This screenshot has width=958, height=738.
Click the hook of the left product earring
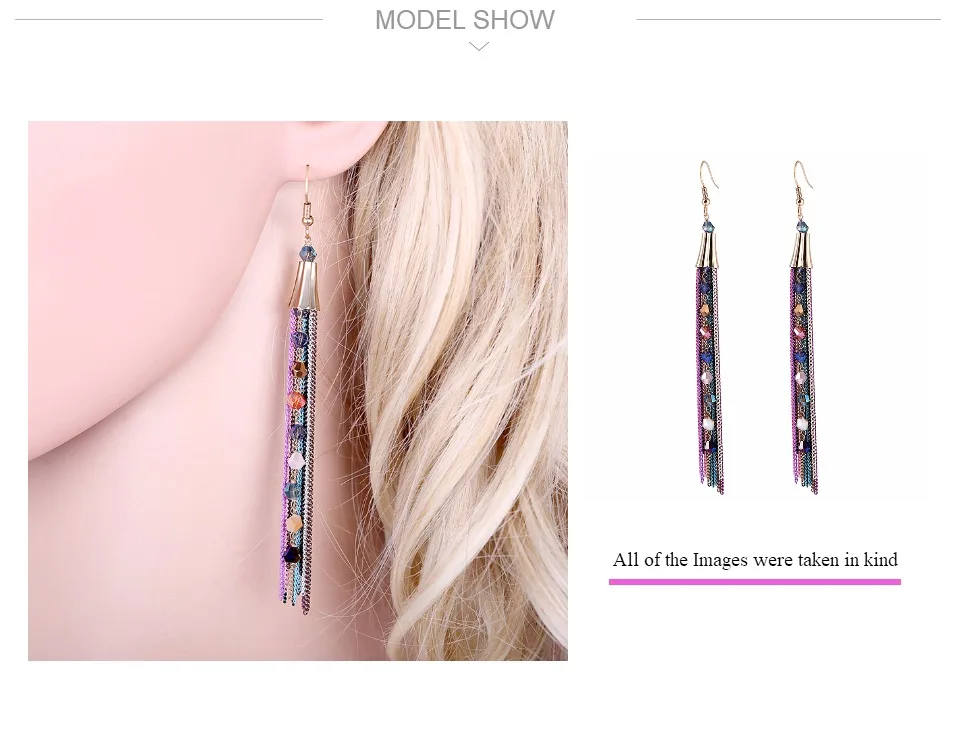coord(708,182)
